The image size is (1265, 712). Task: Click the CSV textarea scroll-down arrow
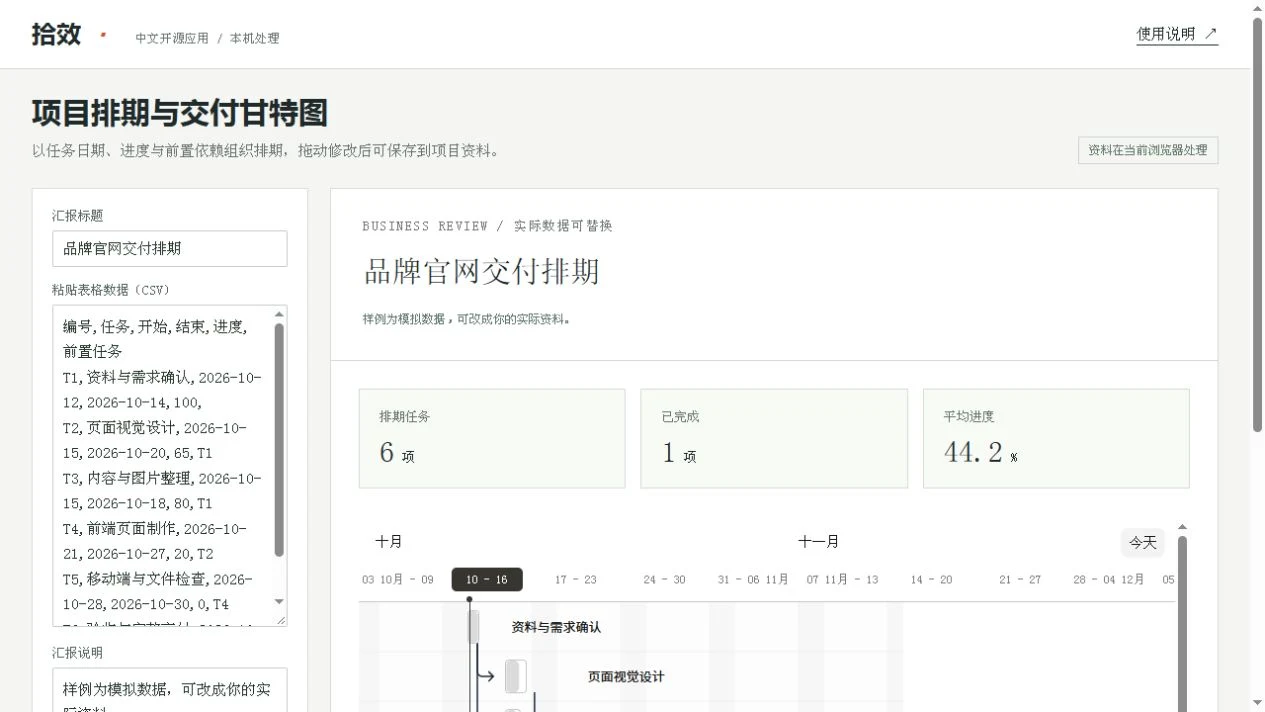[279, 602]
